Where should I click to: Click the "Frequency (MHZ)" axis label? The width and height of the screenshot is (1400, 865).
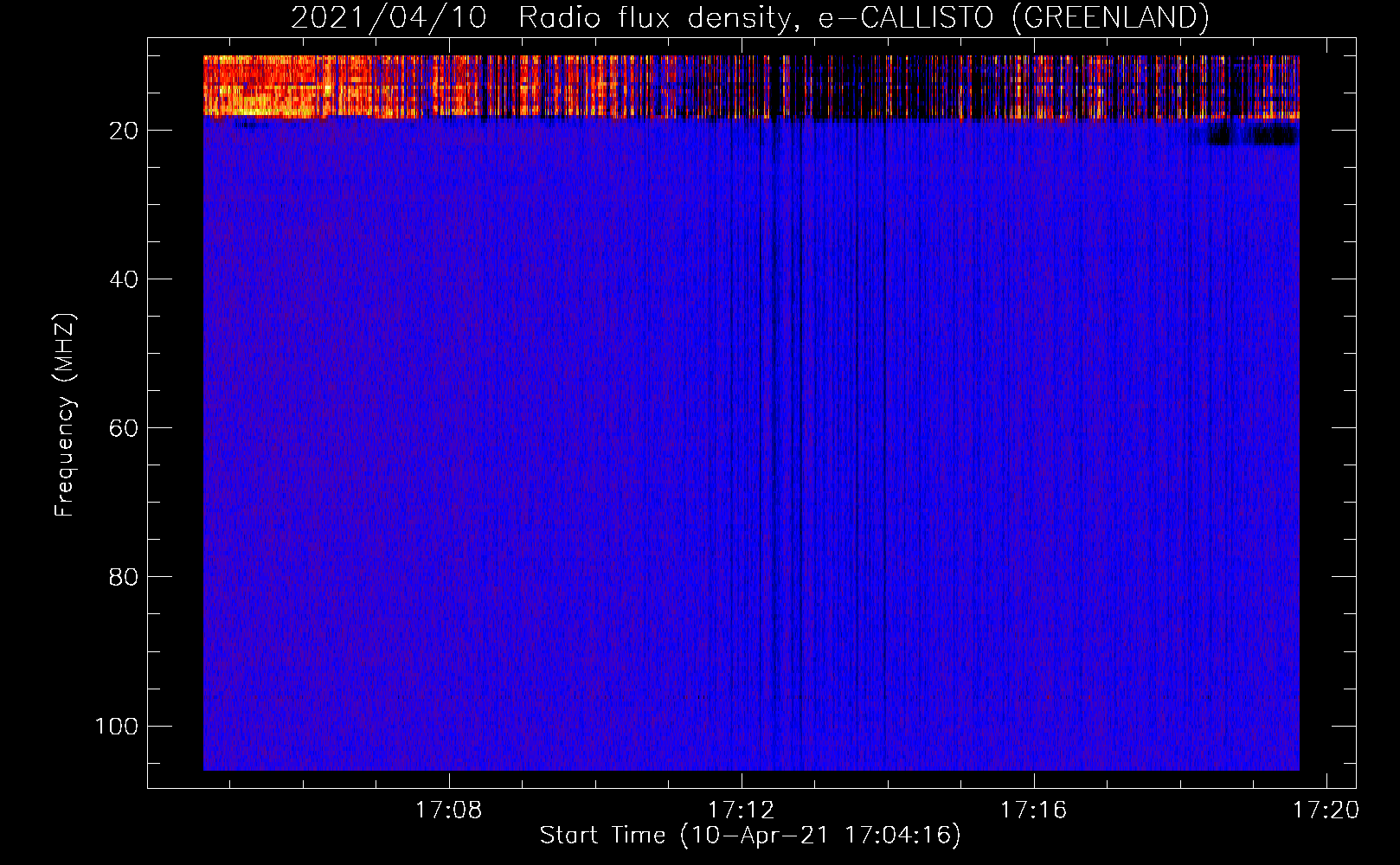click(65, 415)
